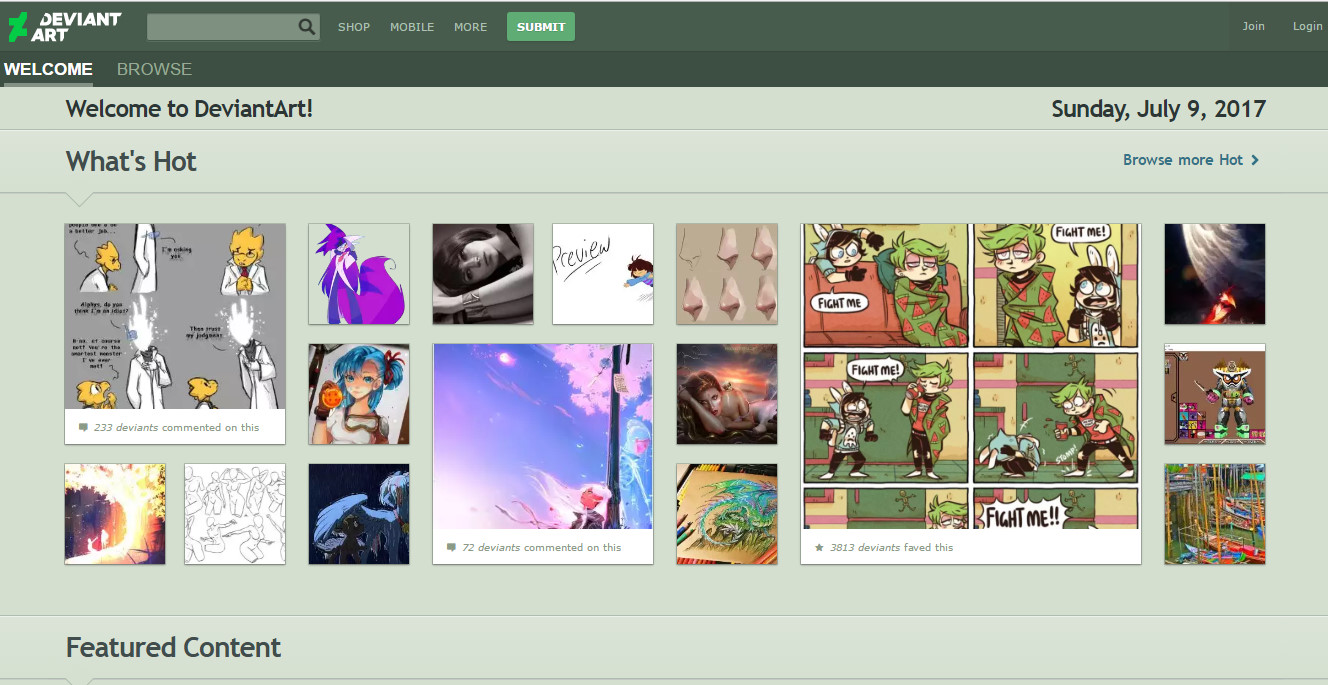Click the 72 deviants comment link

click(541, 547)
